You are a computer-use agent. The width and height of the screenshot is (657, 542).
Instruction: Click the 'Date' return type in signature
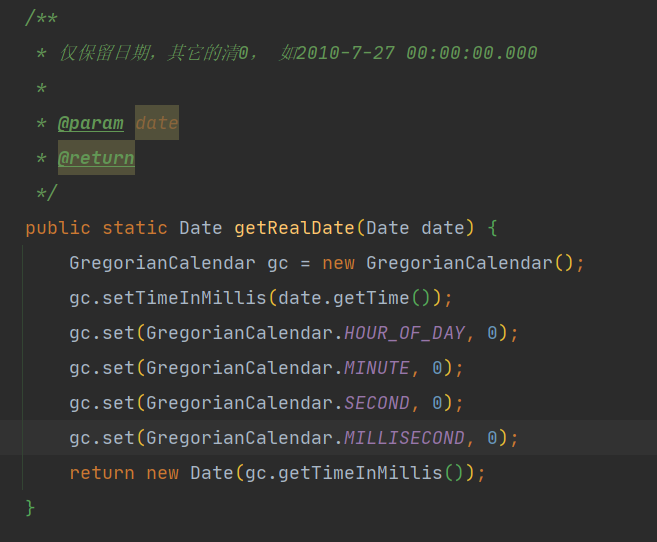coord(201,228)
